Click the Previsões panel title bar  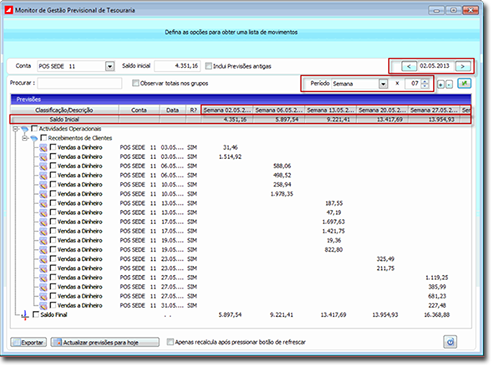[x=241, y=99]
